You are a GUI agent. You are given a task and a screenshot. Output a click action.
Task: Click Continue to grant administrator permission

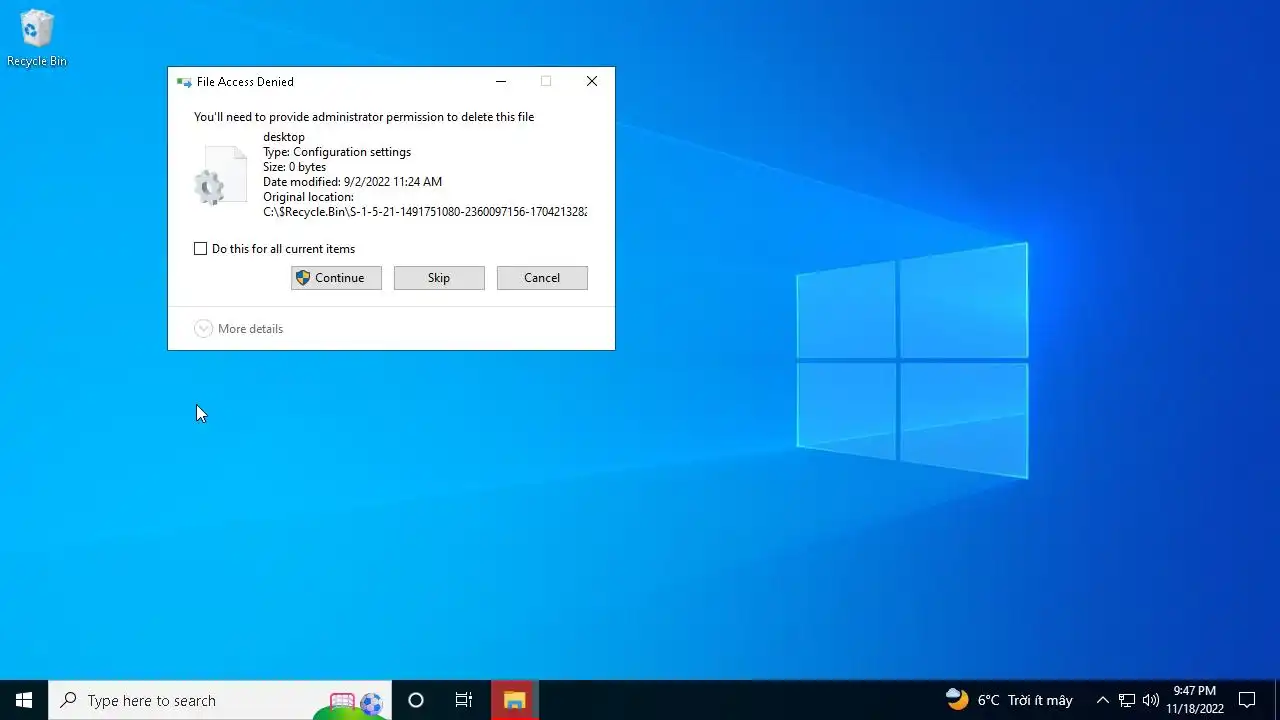(336, 278)
